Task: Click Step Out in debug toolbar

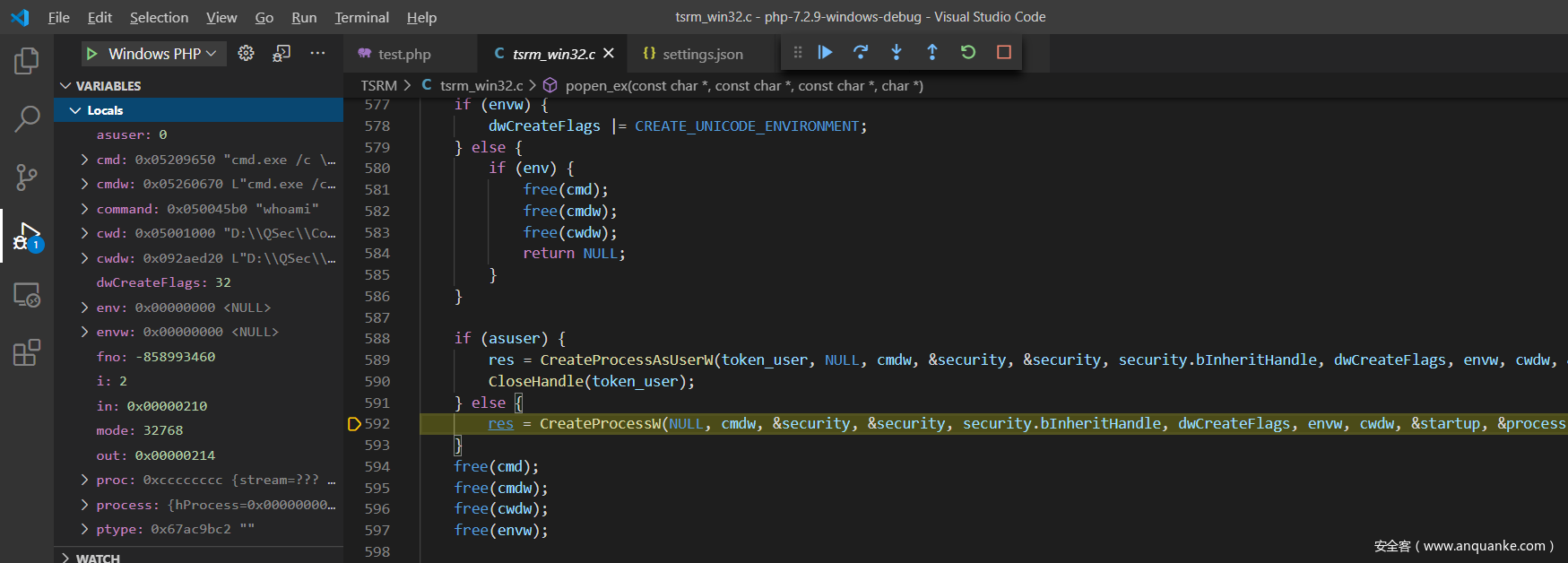Action: click(x=932, y=53)
